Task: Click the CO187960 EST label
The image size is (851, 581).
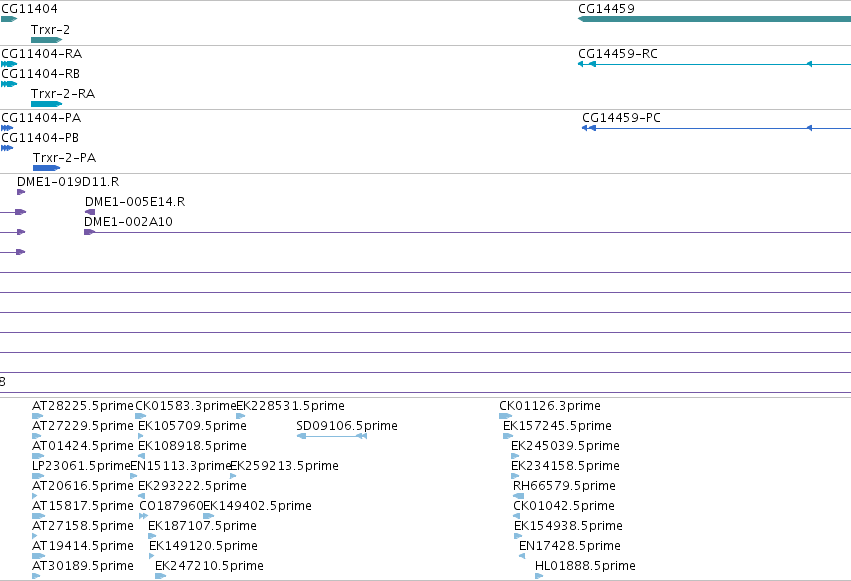Action: [171, 506]
